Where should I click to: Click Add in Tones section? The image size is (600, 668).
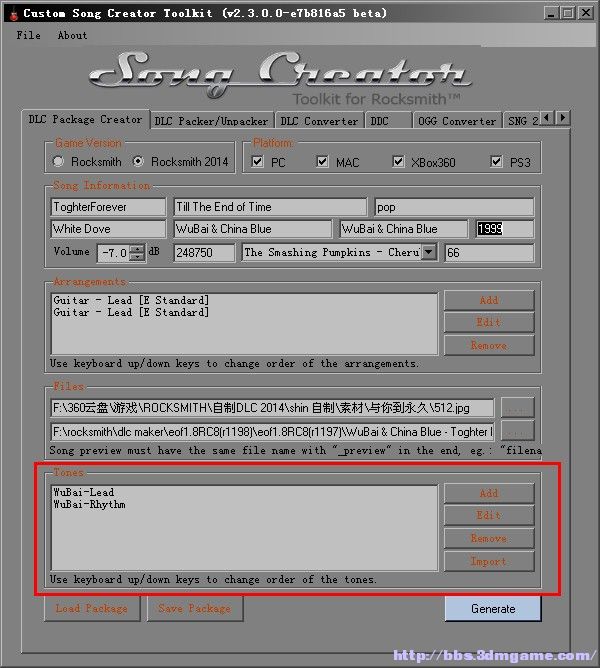click(x=489, y=493)
